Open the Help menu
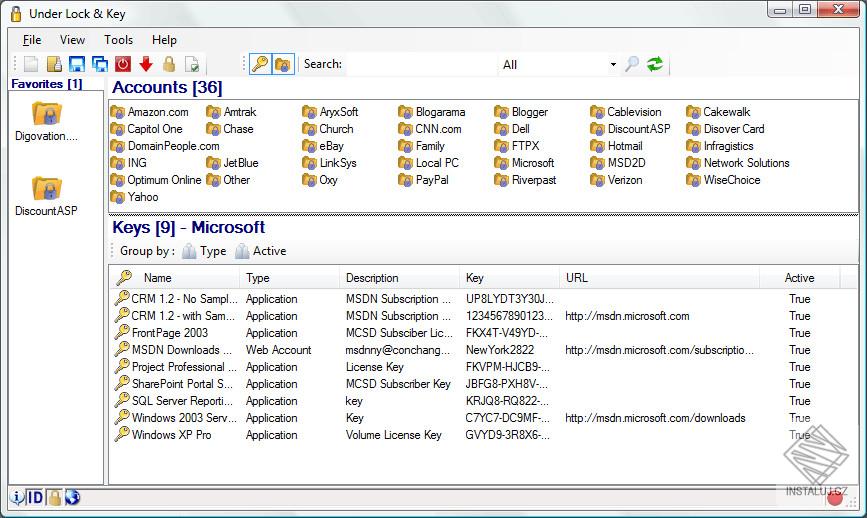Screen dimensions: 867x518 (x=164, y=40)
